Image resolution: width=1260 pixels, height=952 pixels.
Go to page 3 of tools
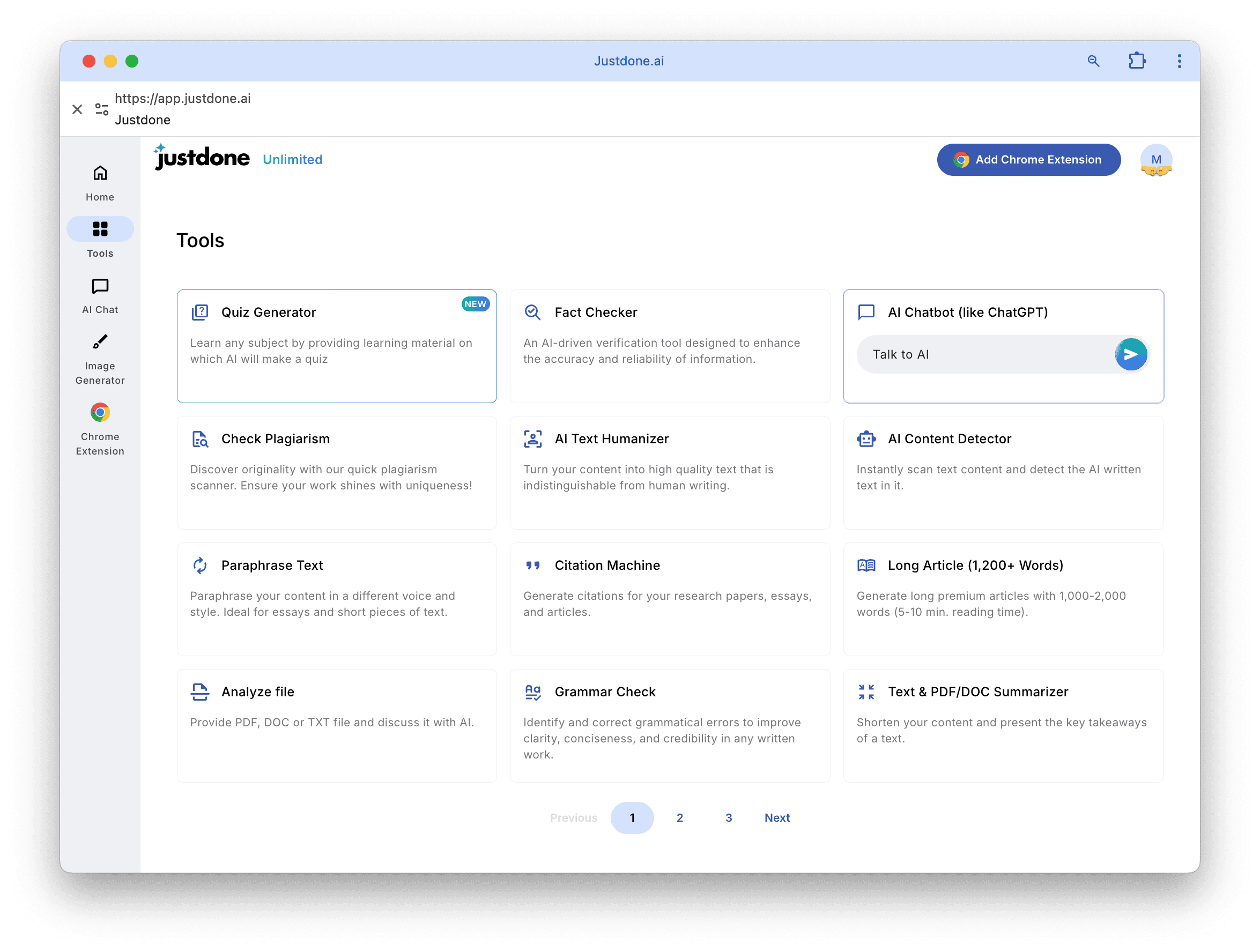point(728,817)
